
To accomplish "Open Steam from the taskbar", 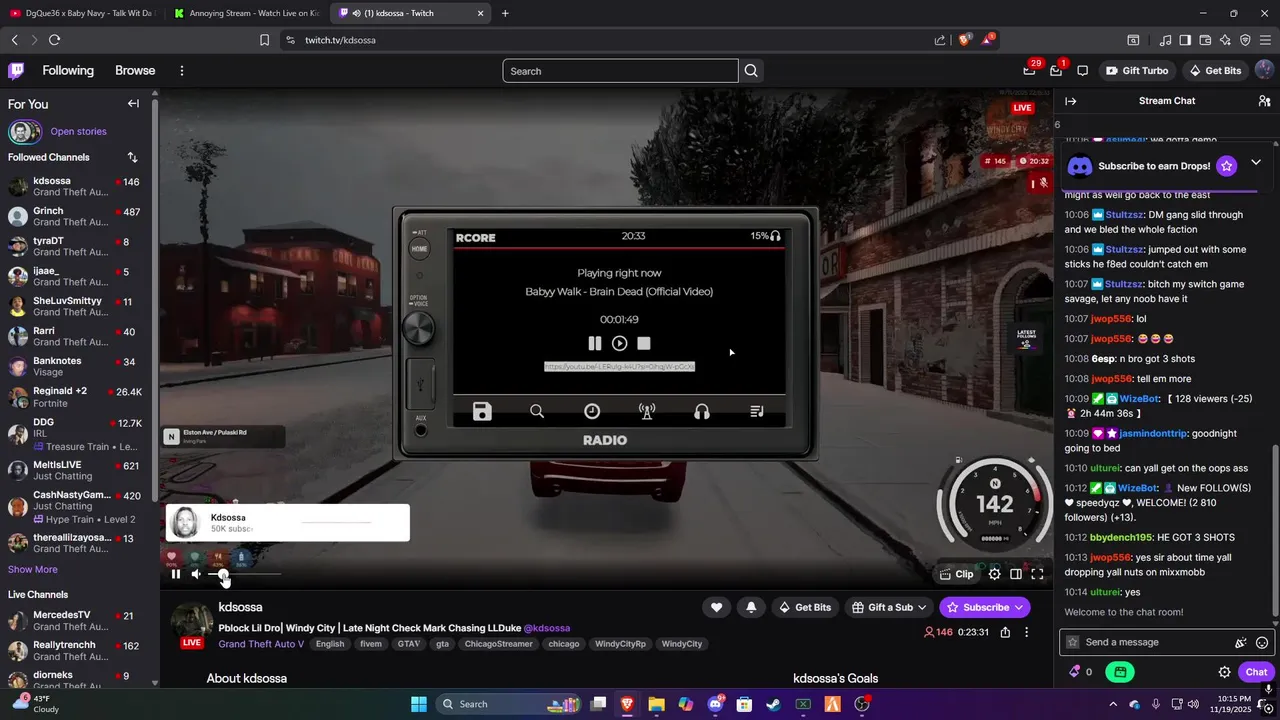I will click(774, 704).
